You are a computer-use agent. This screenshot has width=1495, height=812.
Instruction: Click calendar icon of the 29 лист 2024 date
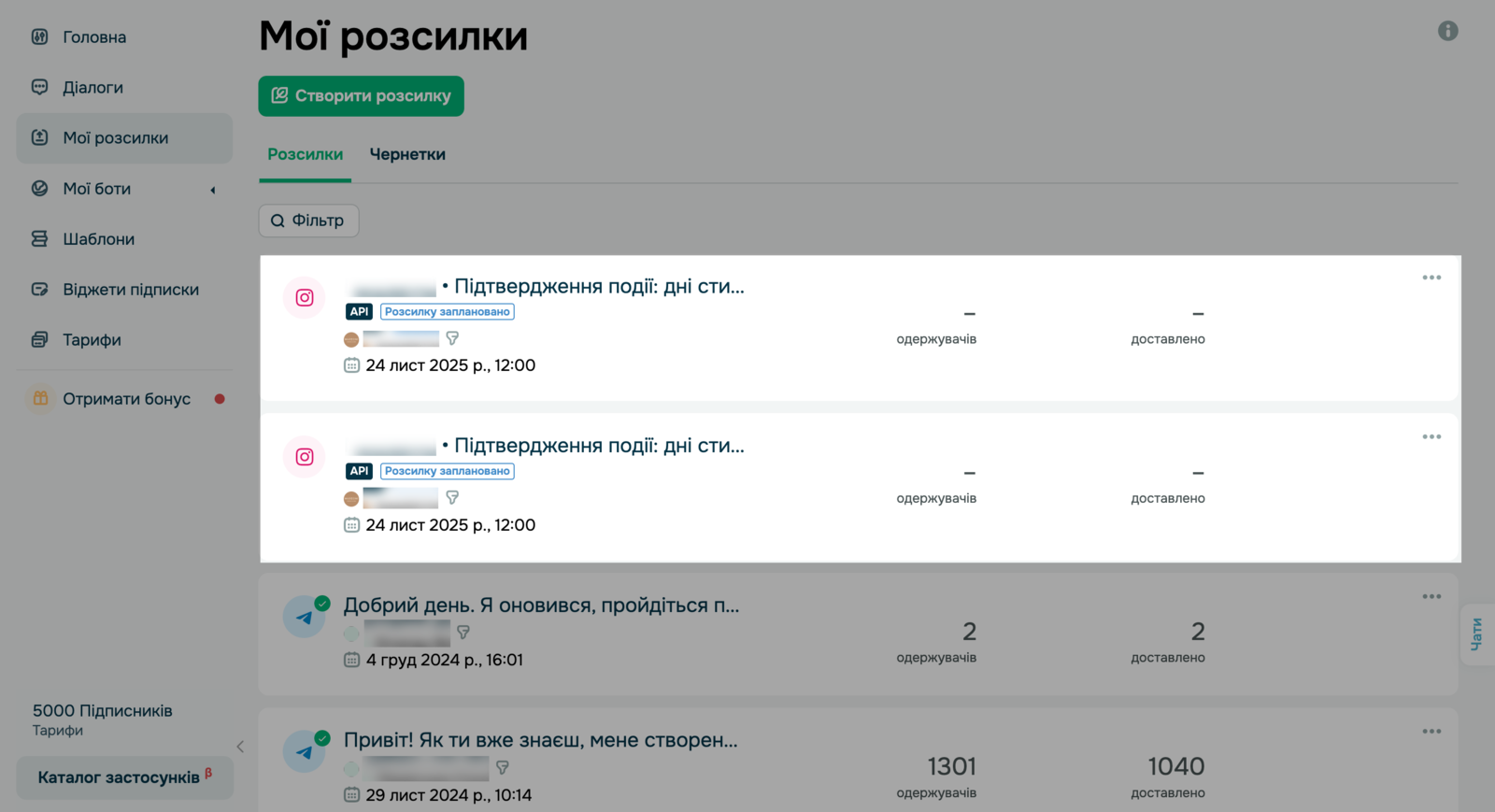(351, 795)
